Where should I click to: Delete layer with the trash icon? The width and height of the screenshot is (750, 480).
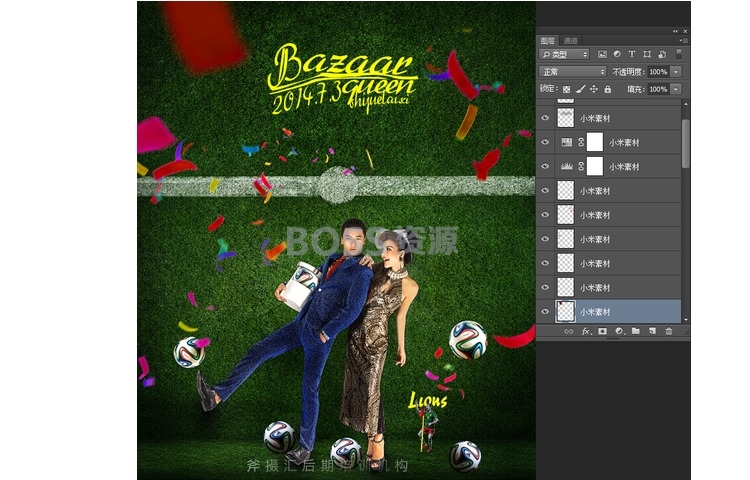pyautogui.click(x=669, y=331)
